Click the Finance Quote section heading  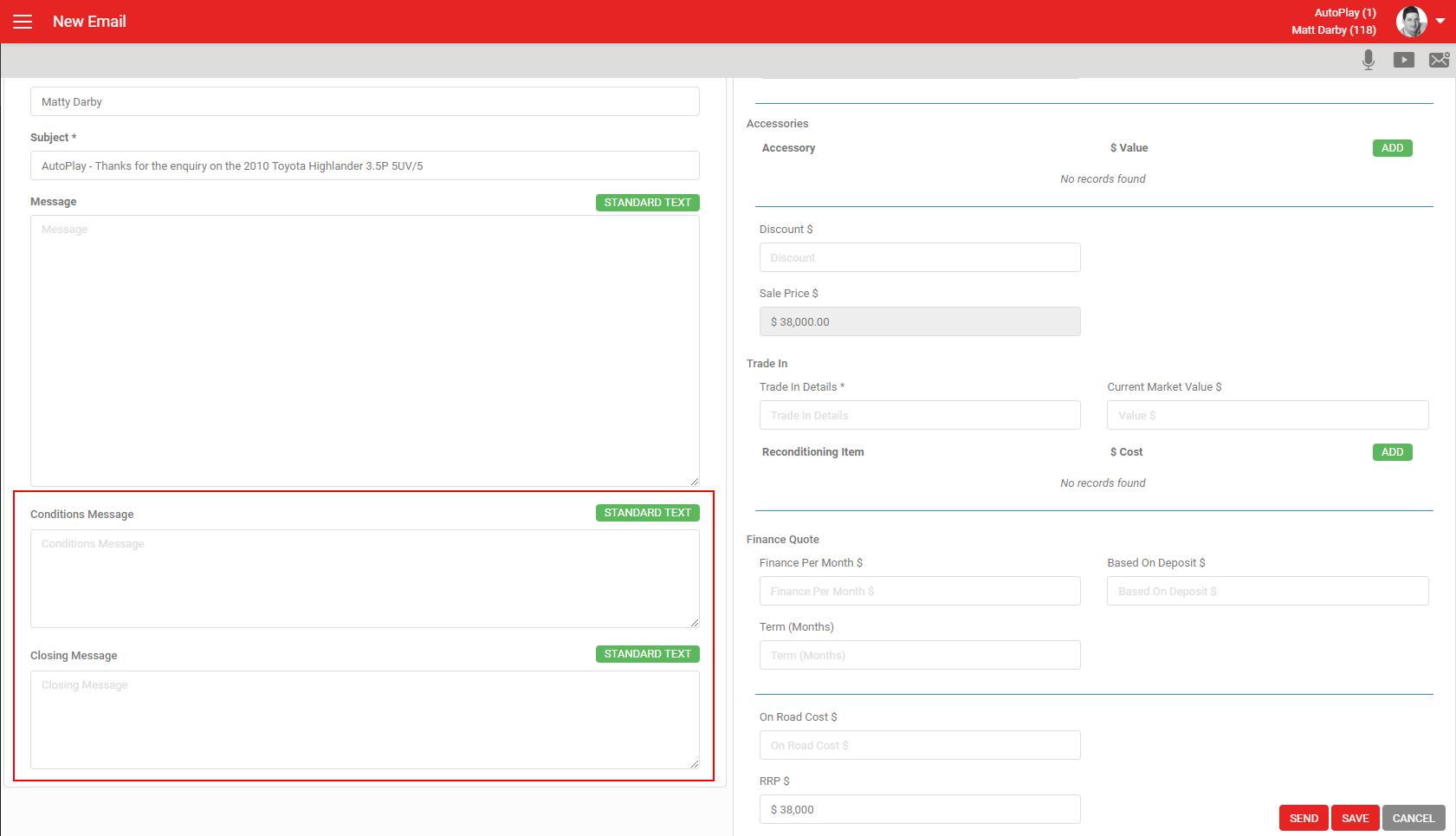(x=782, y=540)
